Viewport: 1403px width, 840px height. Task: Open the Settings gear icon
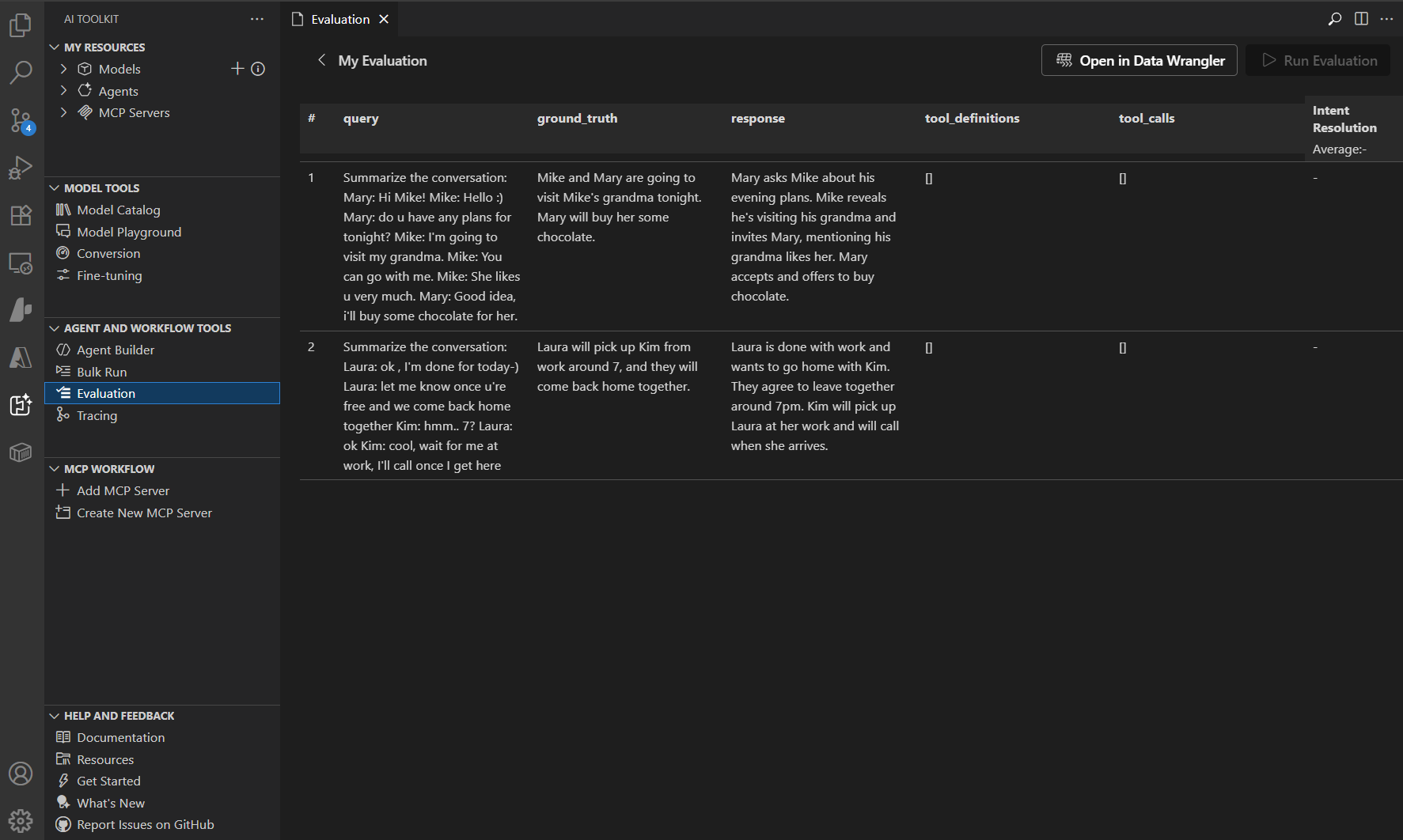[20, 820]
